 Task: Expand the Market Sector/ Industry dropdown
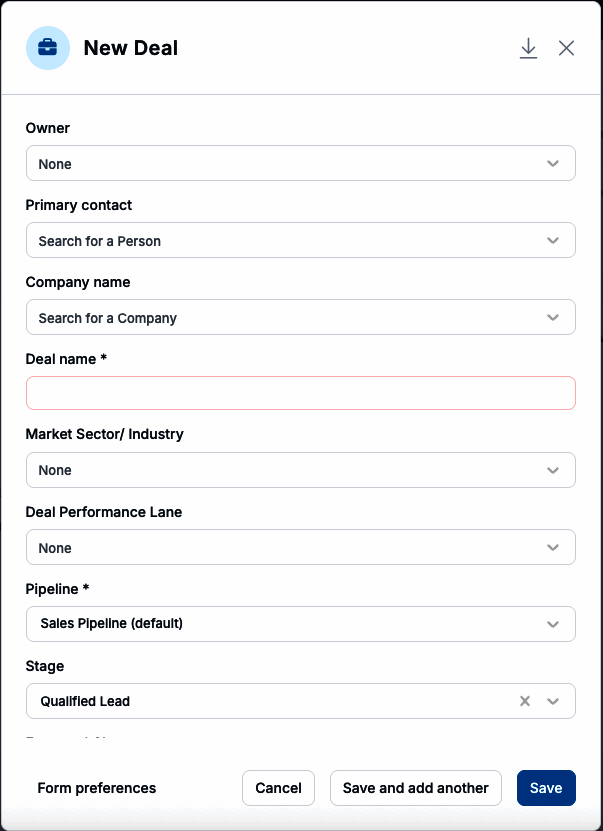coord(553,470)
